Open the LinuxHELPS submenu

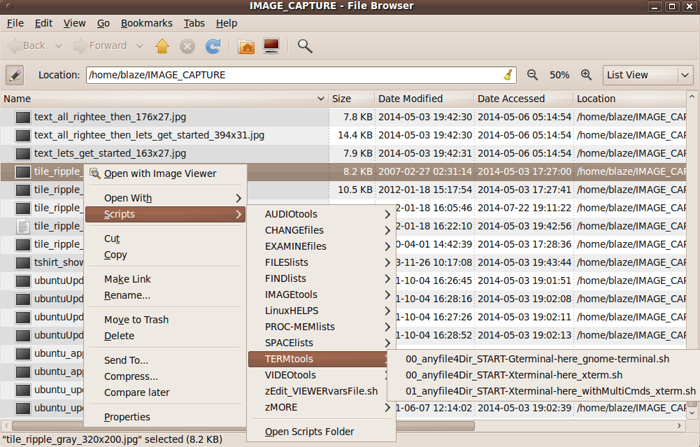(x=321, y=311)
